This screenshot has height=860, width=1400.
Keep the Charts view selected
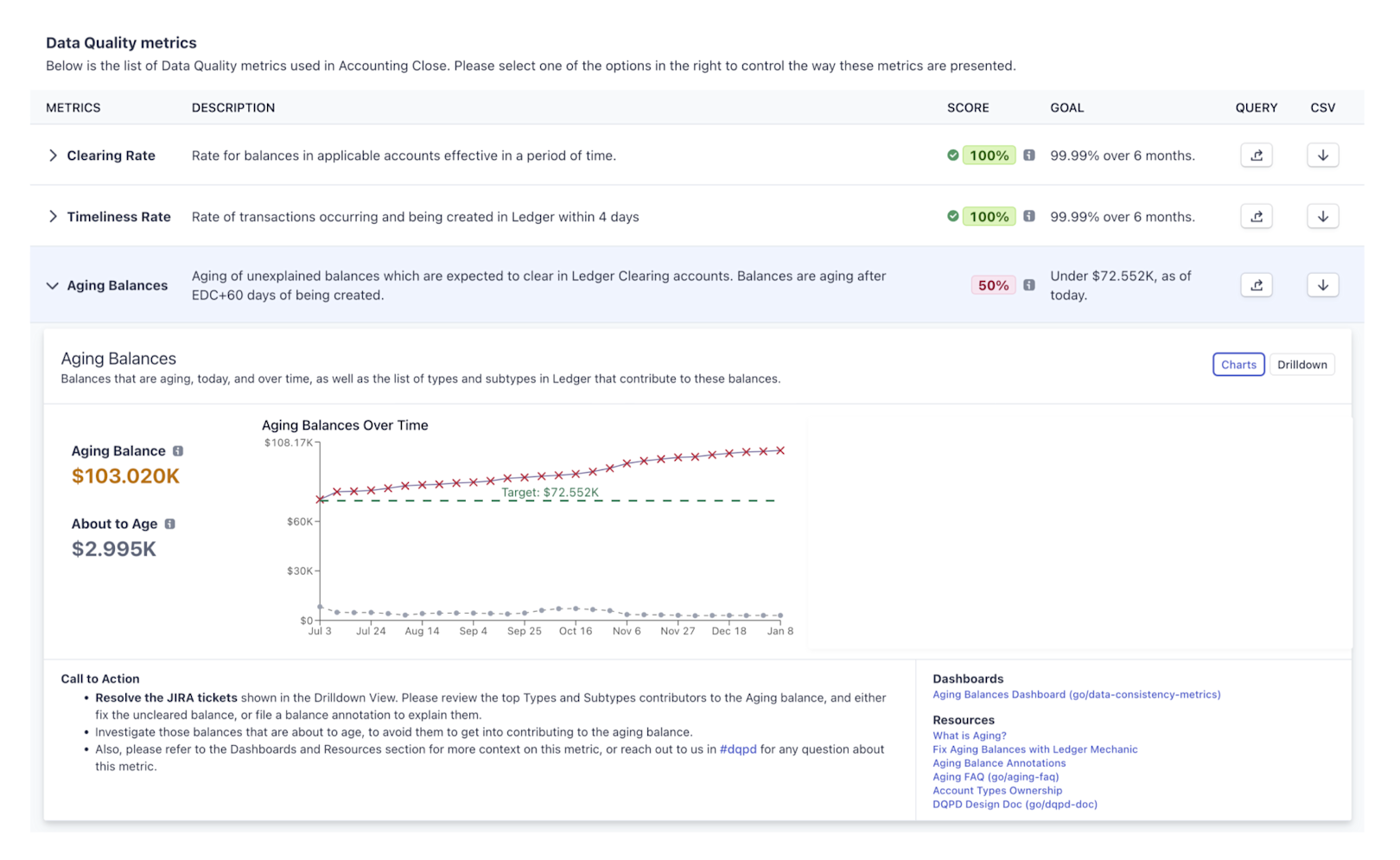1238,364
